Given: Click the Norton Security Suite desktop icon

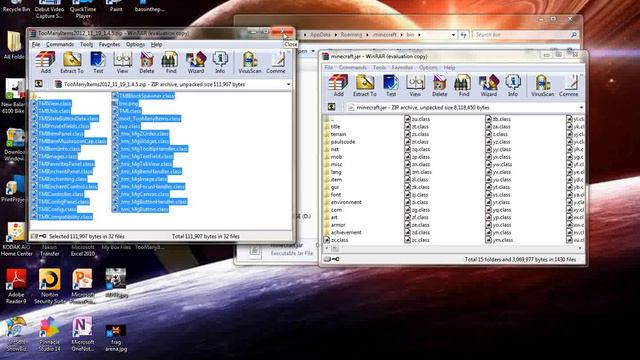Looking at the screenshot, I should click(x=49, y=286).
